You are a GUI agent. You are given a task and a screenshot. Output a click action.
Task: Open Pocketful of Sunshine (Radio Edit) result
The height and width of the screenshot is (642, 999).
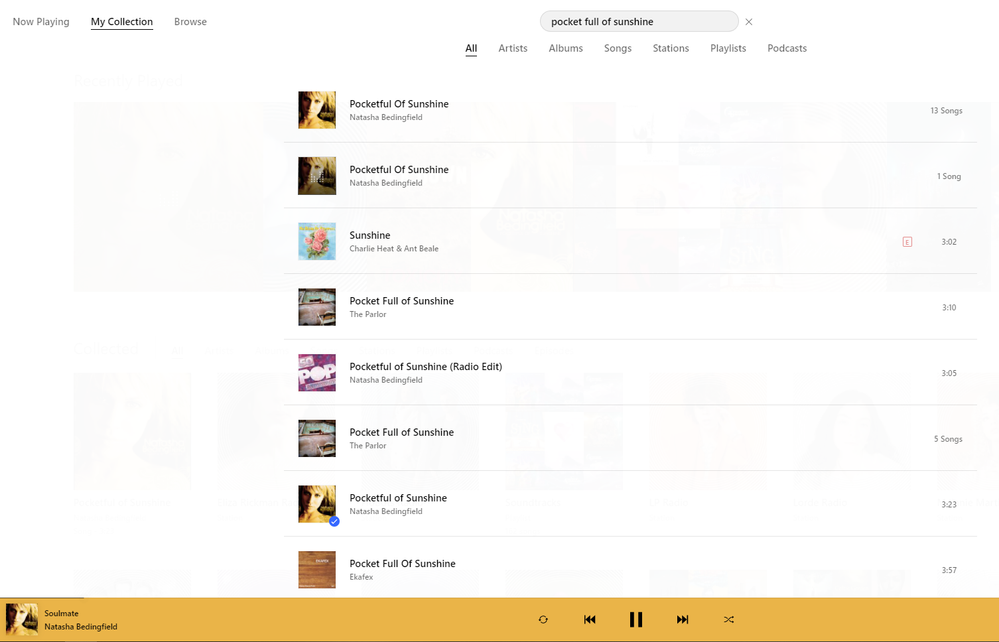point(425,367)
